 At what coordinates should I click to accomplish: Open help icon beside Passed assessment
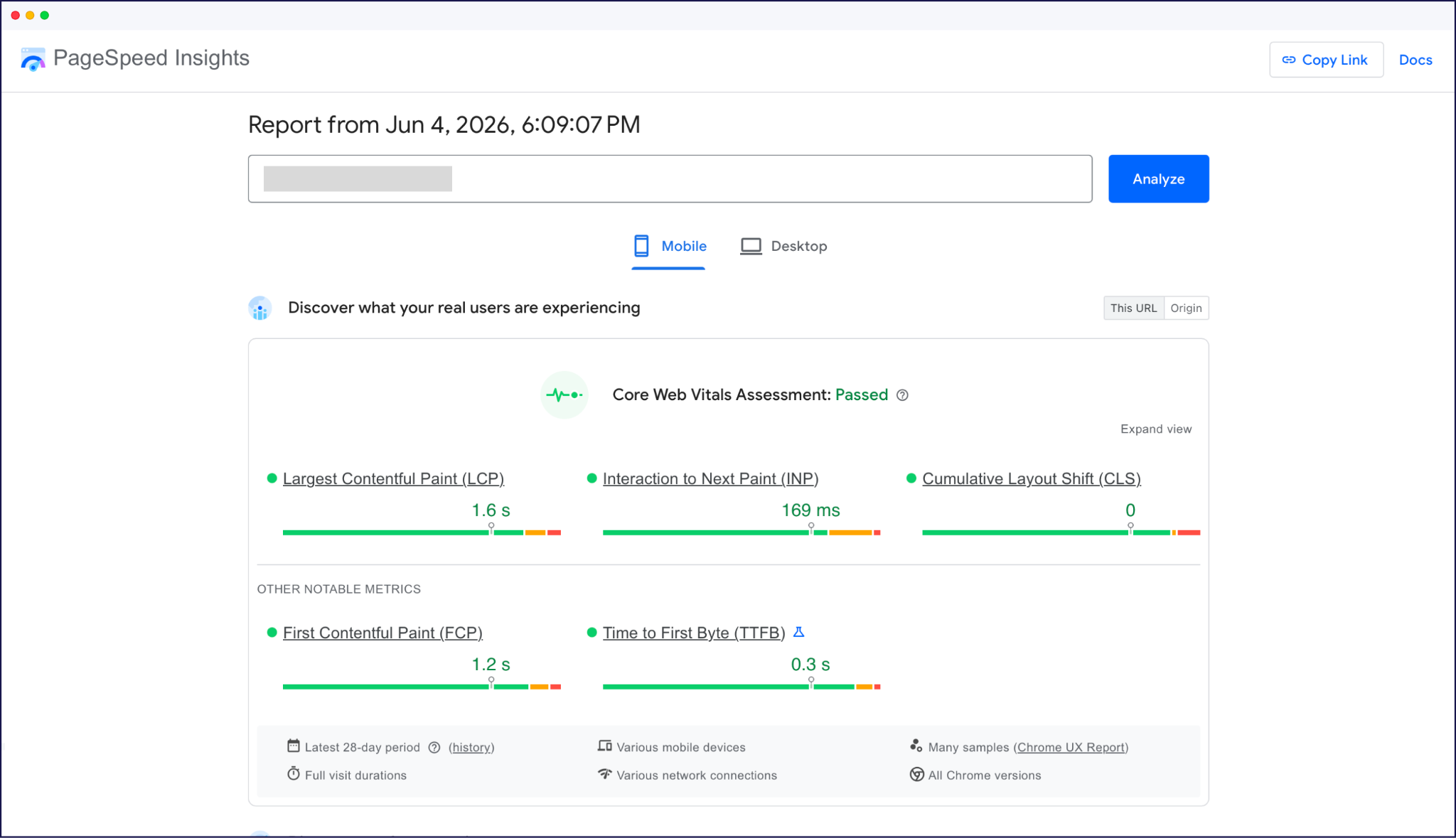[x=902, y=395]
